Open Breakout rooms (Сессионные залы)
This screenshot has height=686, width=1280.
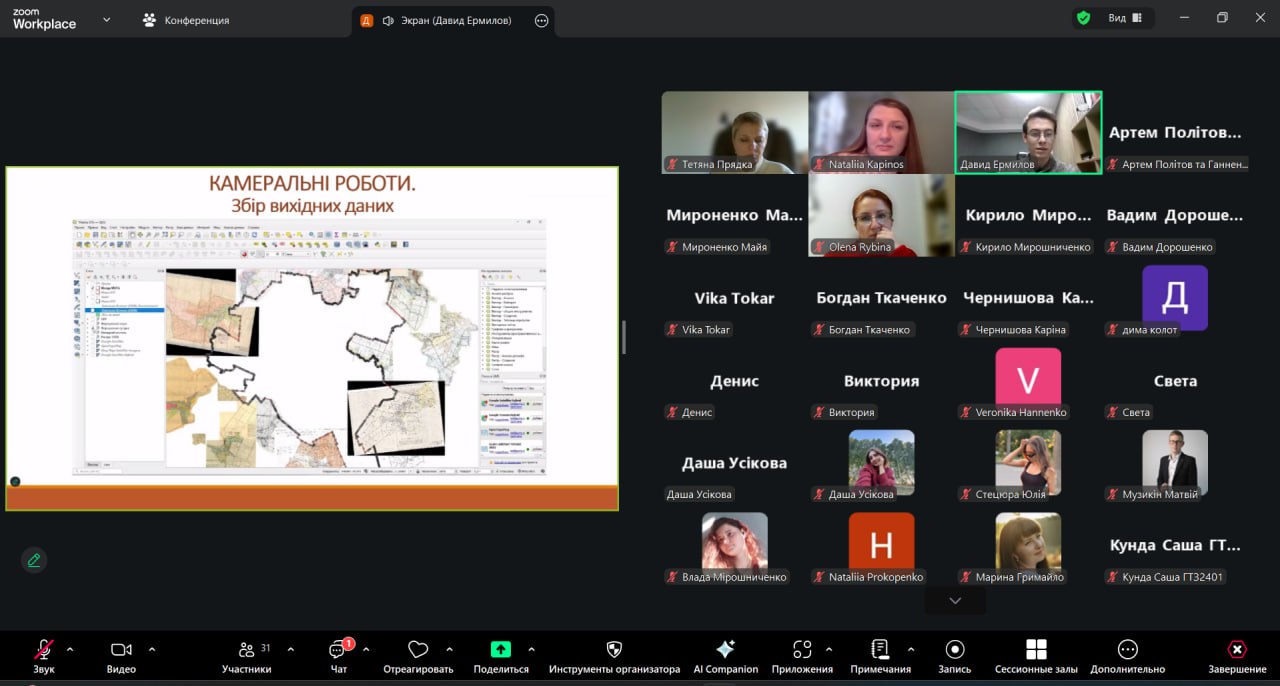1036,650
